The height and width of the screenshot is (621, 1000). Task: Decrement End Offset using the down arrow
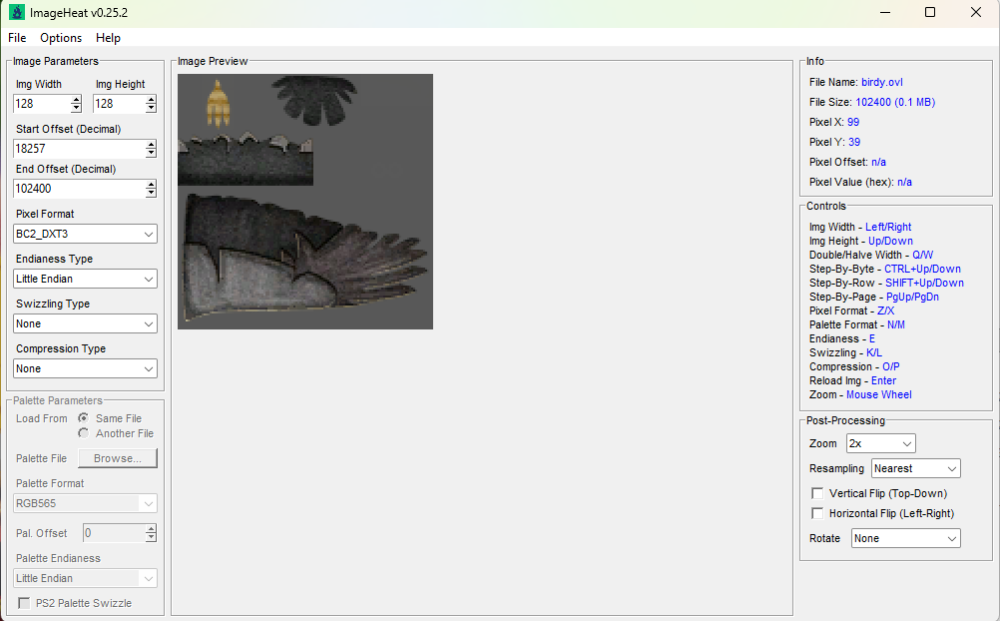click(x=151, y=193)
